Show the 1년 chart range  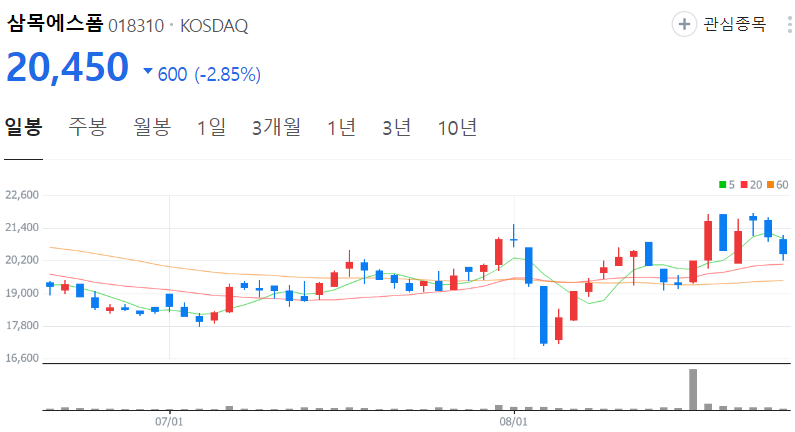pyautogui.click(x=341, y=127)
